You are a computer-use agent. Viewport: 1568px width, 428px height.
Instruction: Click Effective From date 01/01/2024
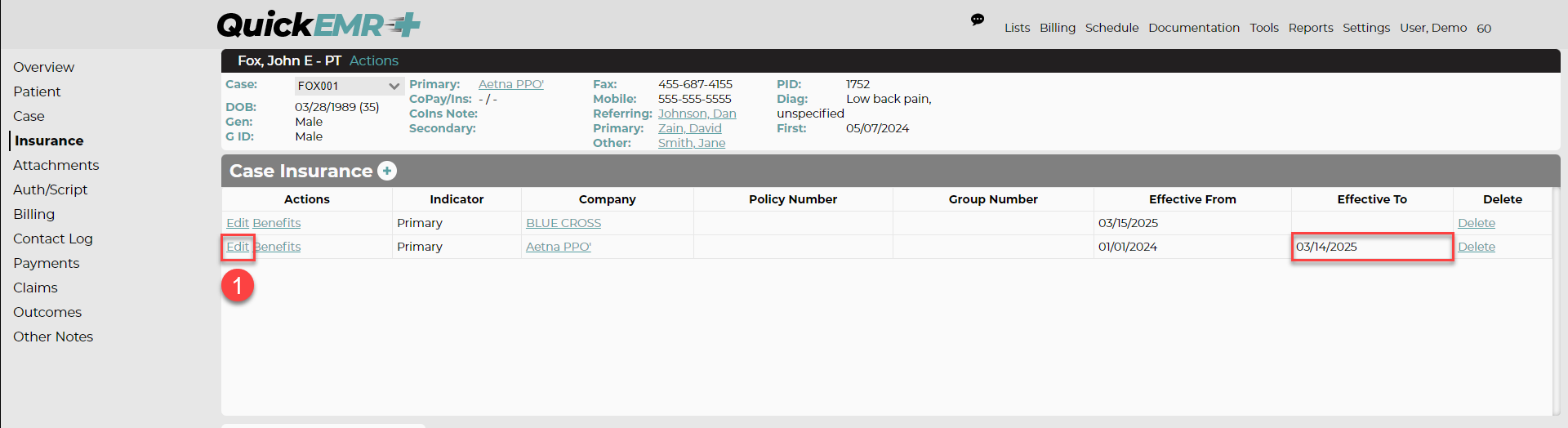click(1127, 247)
